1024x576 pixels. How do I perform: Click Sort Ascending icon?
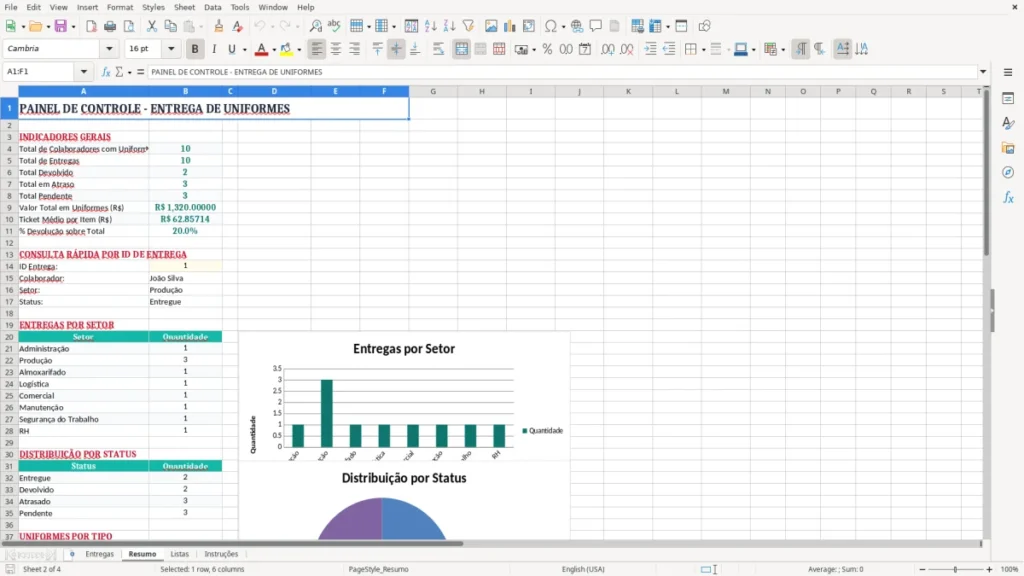coord(430,26)
